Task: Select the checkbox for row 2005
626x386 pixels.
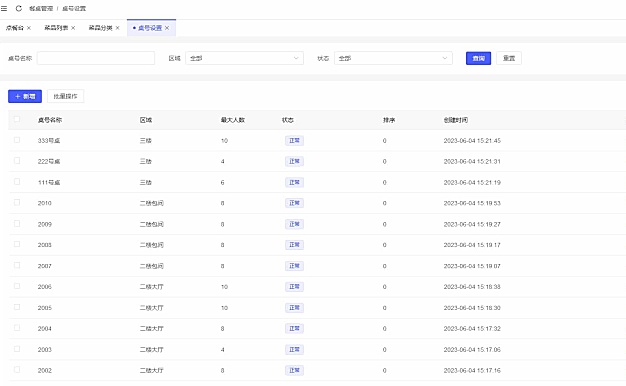Action: (17, 307)
